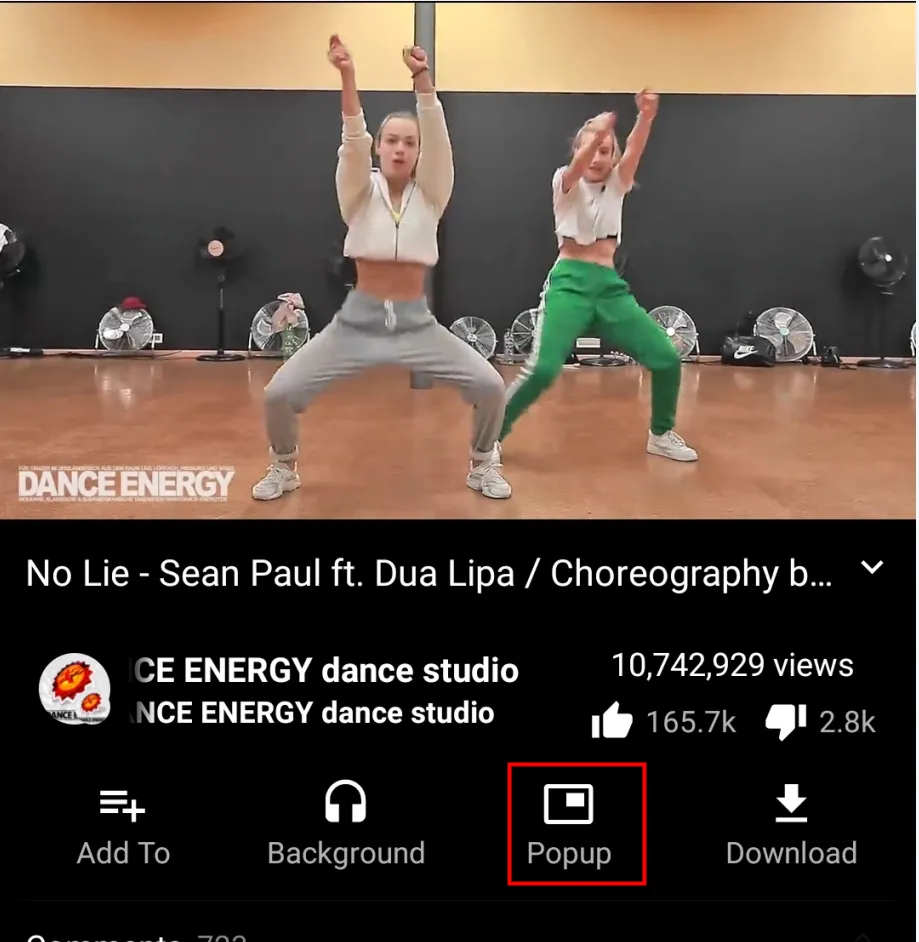Viewport: 919px width, 942px height.
Task: Expand the video description chevron
Action: (872, 567)
